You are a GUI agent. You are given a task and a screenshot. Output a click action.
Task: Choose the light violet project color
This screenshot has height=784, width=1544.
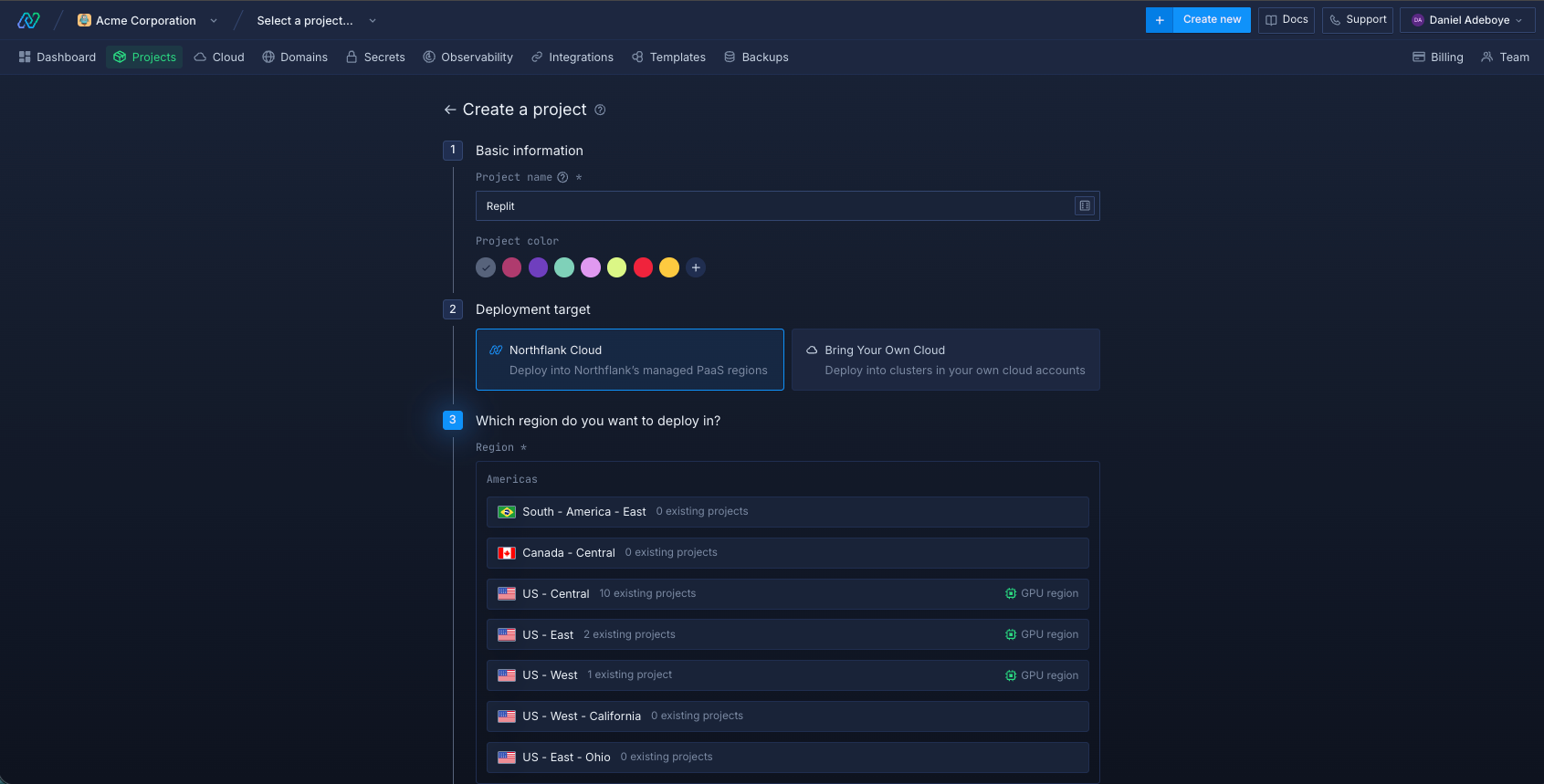click(x=591, y=267)
